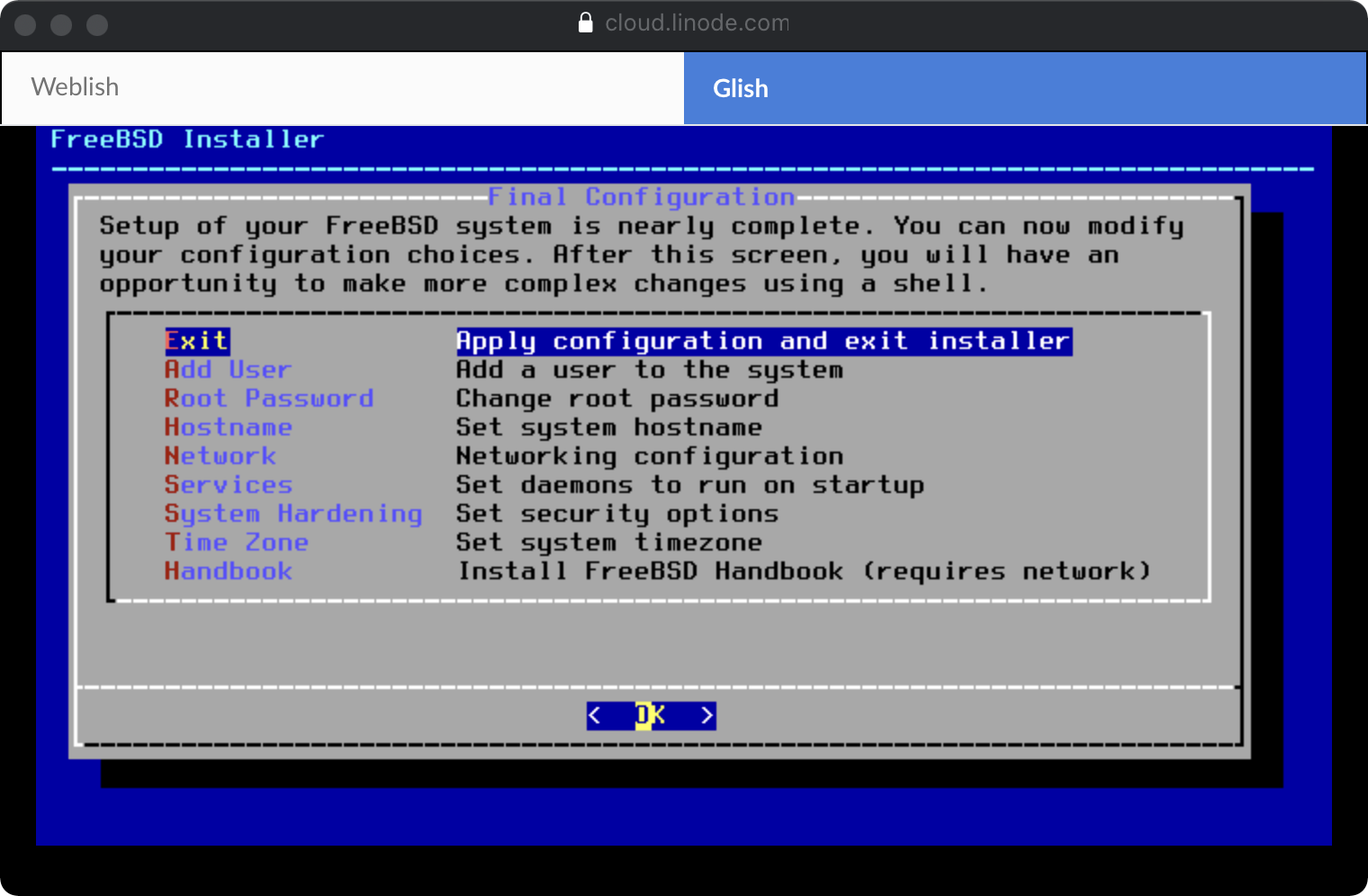
Task: Click the lock icon in address bar
Action: [x=586, y=22]
